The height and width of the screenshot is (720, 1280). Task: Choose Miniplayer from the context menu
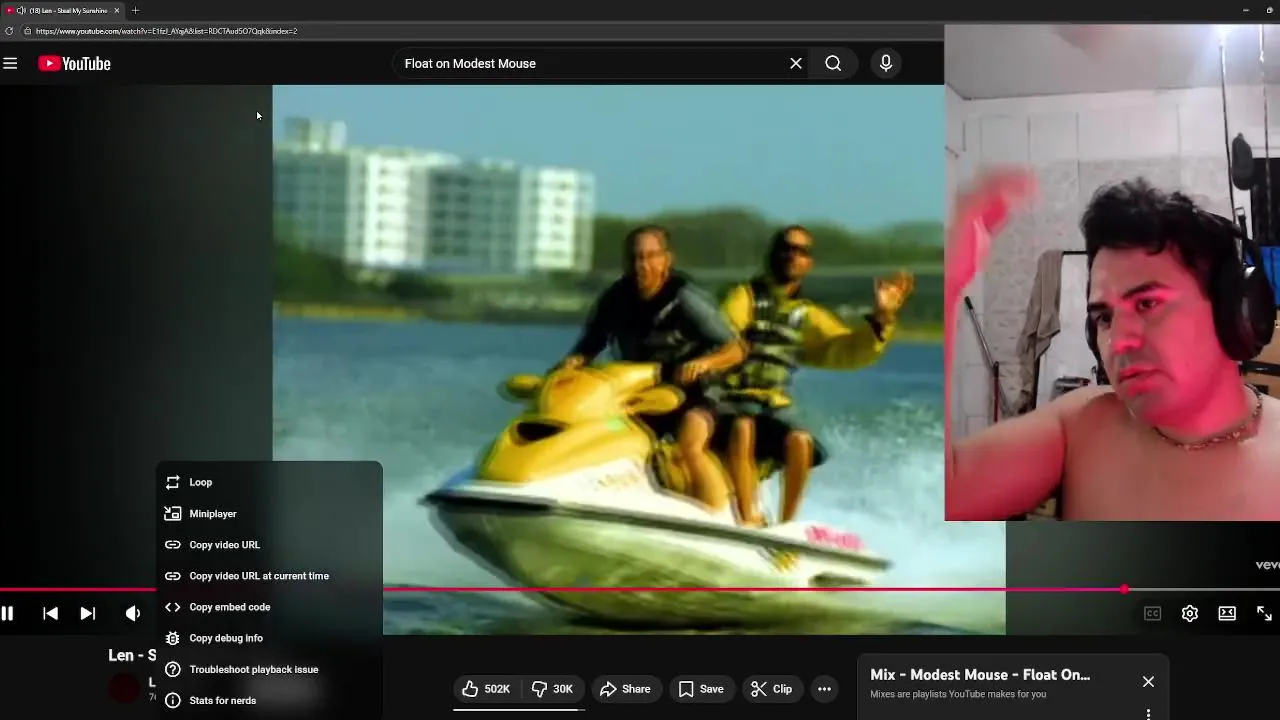pos(269,514)
